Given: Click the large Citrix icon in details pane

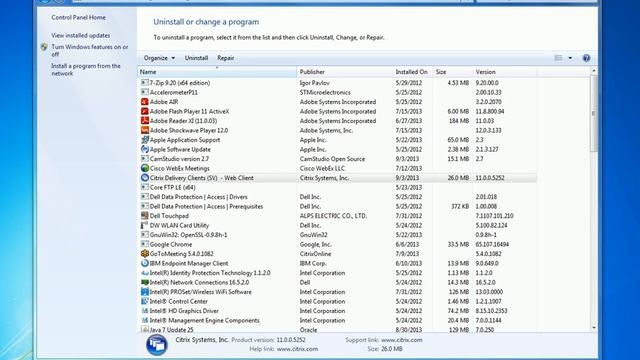Looking at the screenshot, I should [157, 344].
